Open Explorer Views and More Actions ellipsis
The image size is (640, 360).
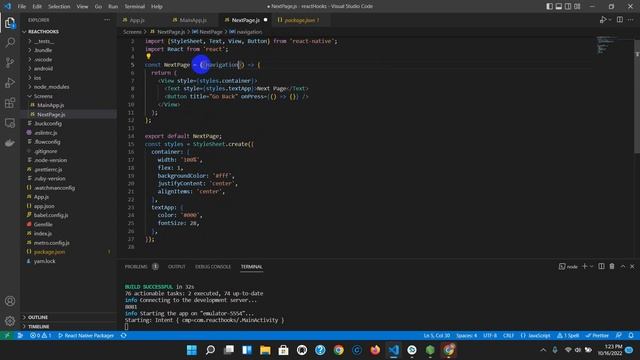coord(107,20)
